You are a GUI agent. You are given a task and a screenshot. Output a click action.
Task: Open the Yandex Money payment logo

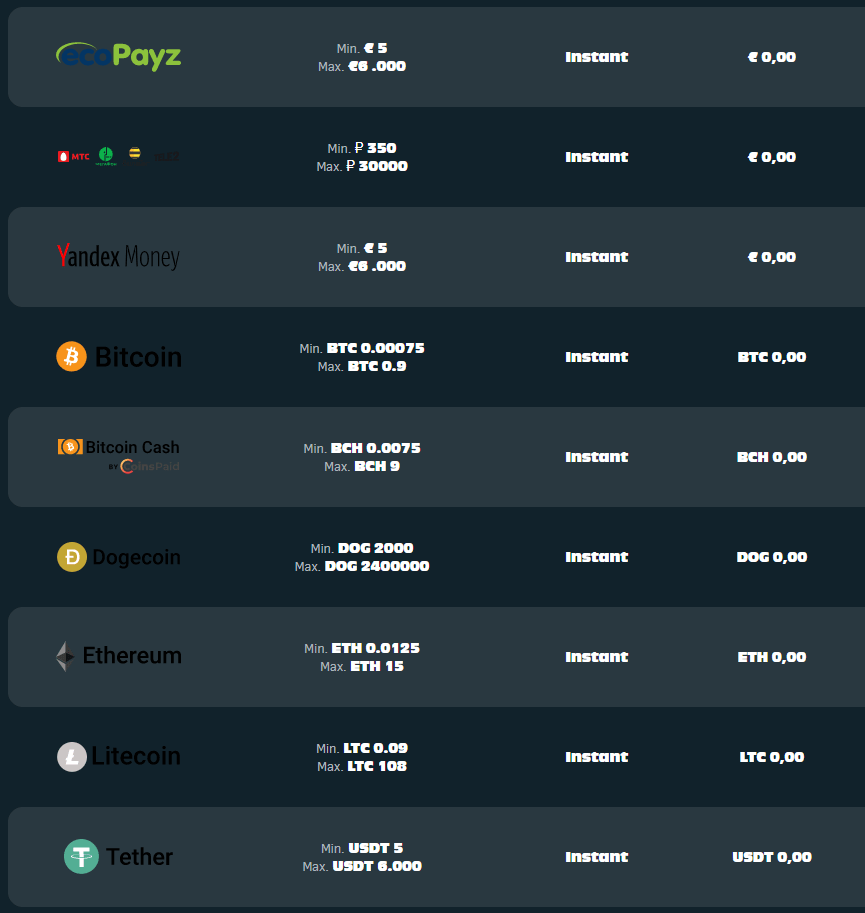point(118,257)
